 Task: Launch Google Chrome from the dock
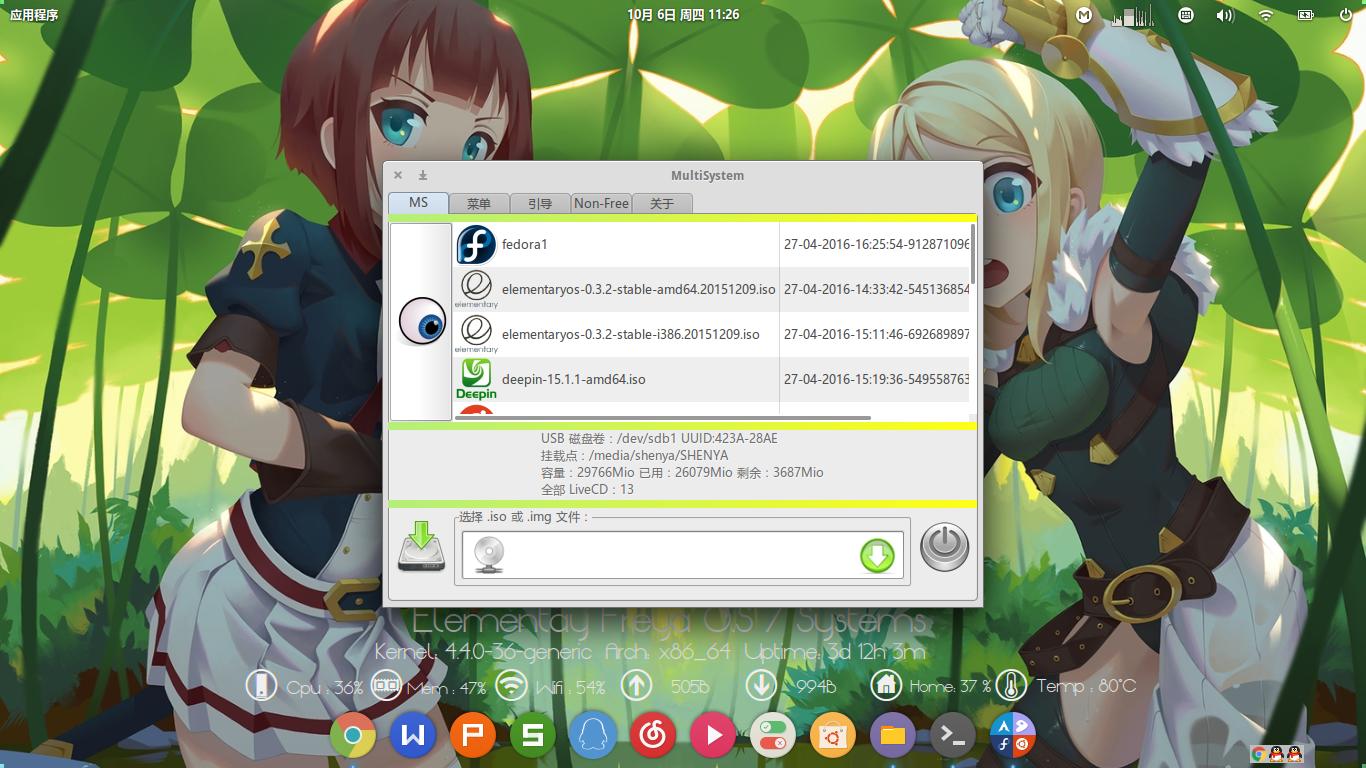pyautogui.click(x=352, y=734)
